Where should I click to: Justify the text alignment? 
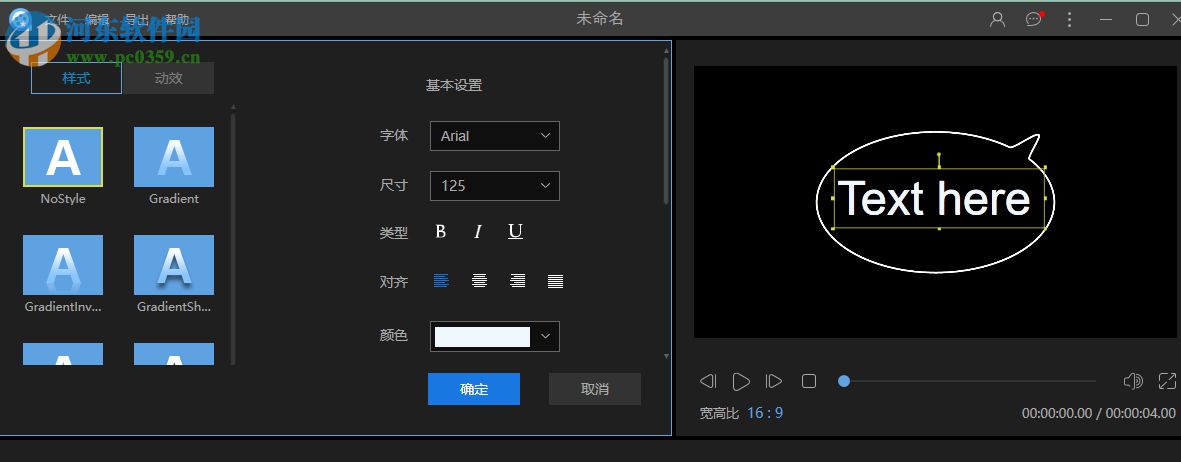pyautogui.click(x=555, y=281)
